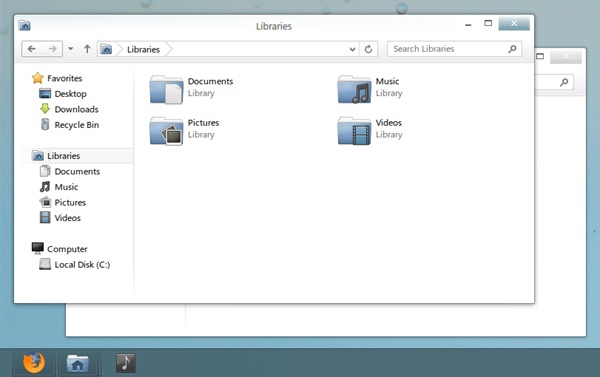
Task: Open the recent locations dropdown arrow
Action: coord(71,49)
